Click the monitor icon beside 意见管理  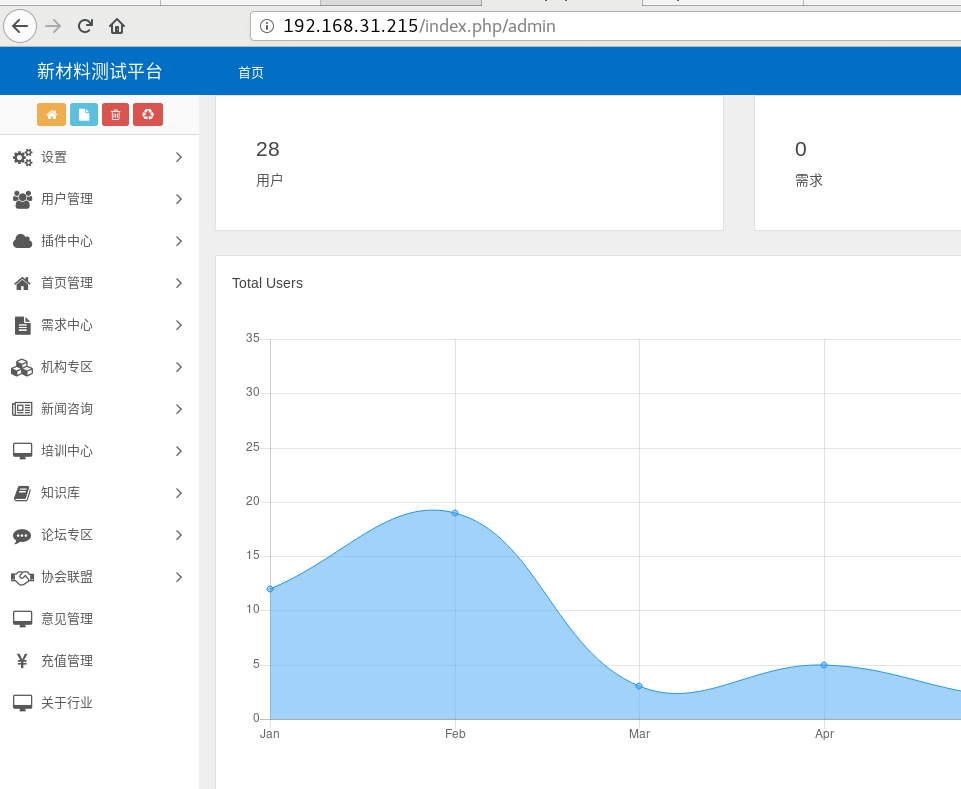pyautogui.click(x=23, y=619)
